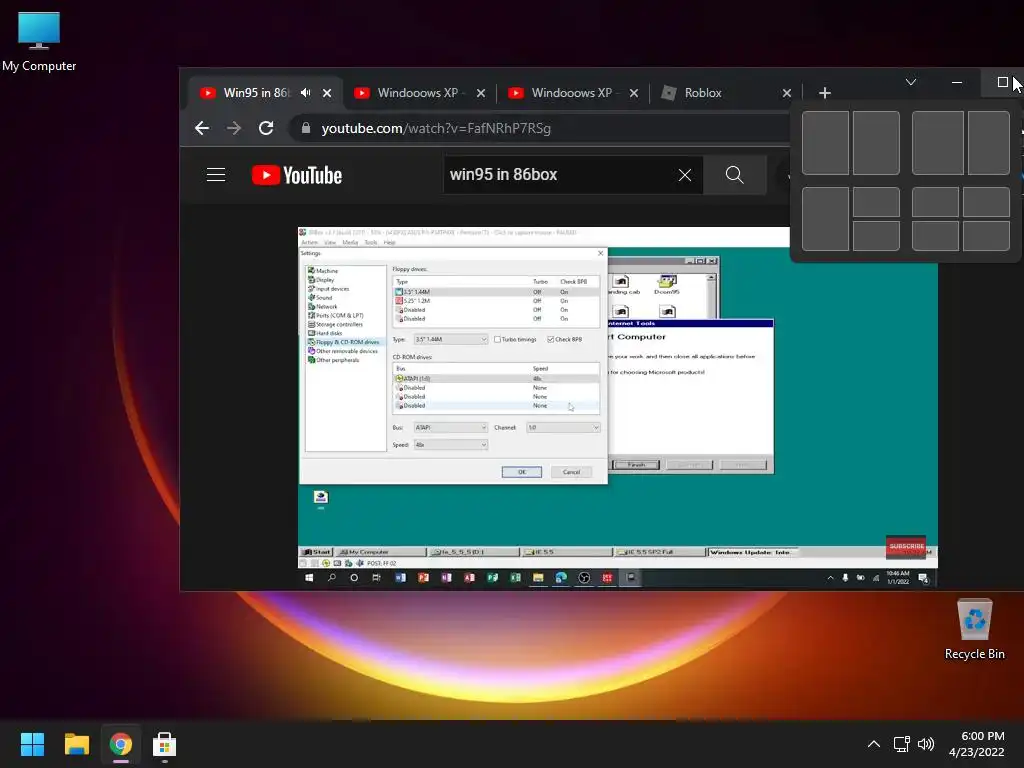This screenshot has height=768, width=1024.
Task: Close the first Windooows XP tab
Action: (x=481, y=93)
